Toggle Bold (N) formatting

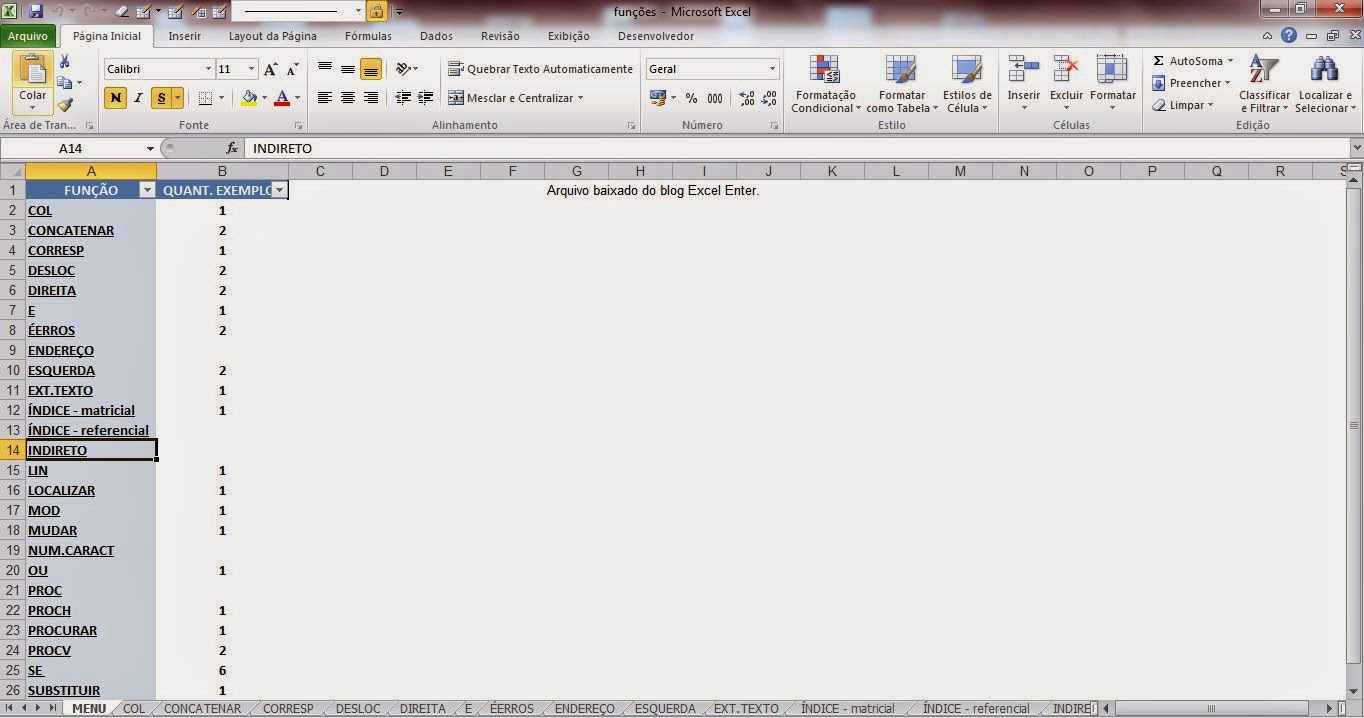115,98
